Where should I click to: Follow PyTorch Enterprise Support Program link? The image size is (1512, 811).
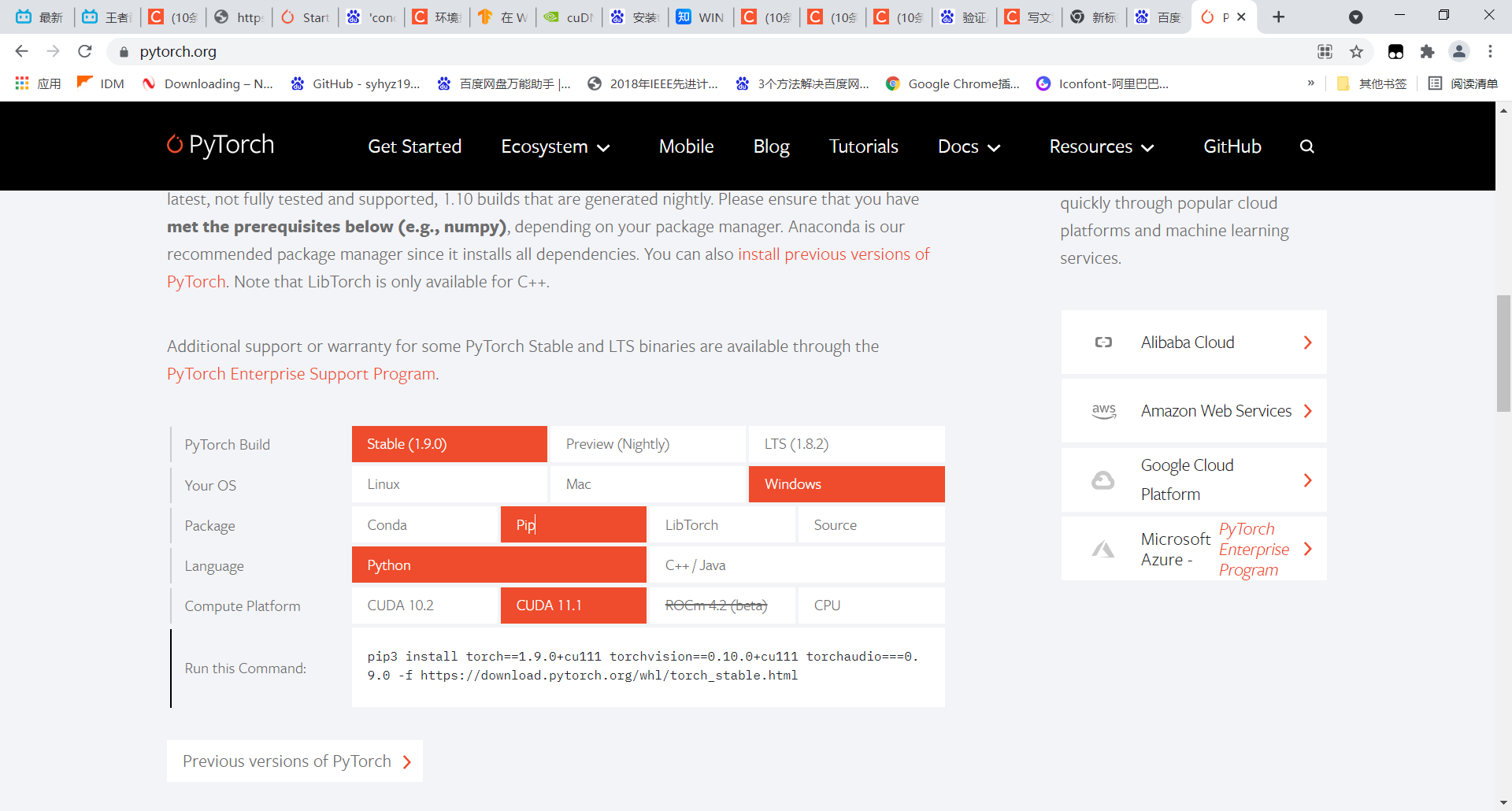click(302, 374)
